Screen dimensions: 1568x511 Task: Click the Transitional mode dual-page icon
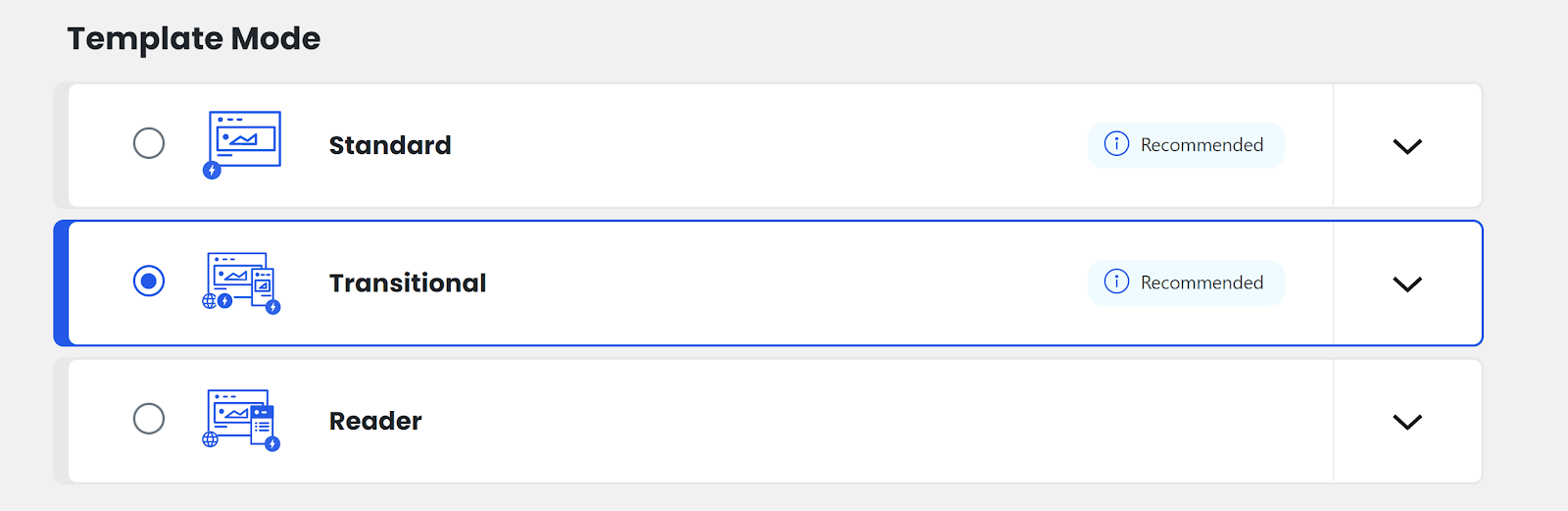coord(242,282)
